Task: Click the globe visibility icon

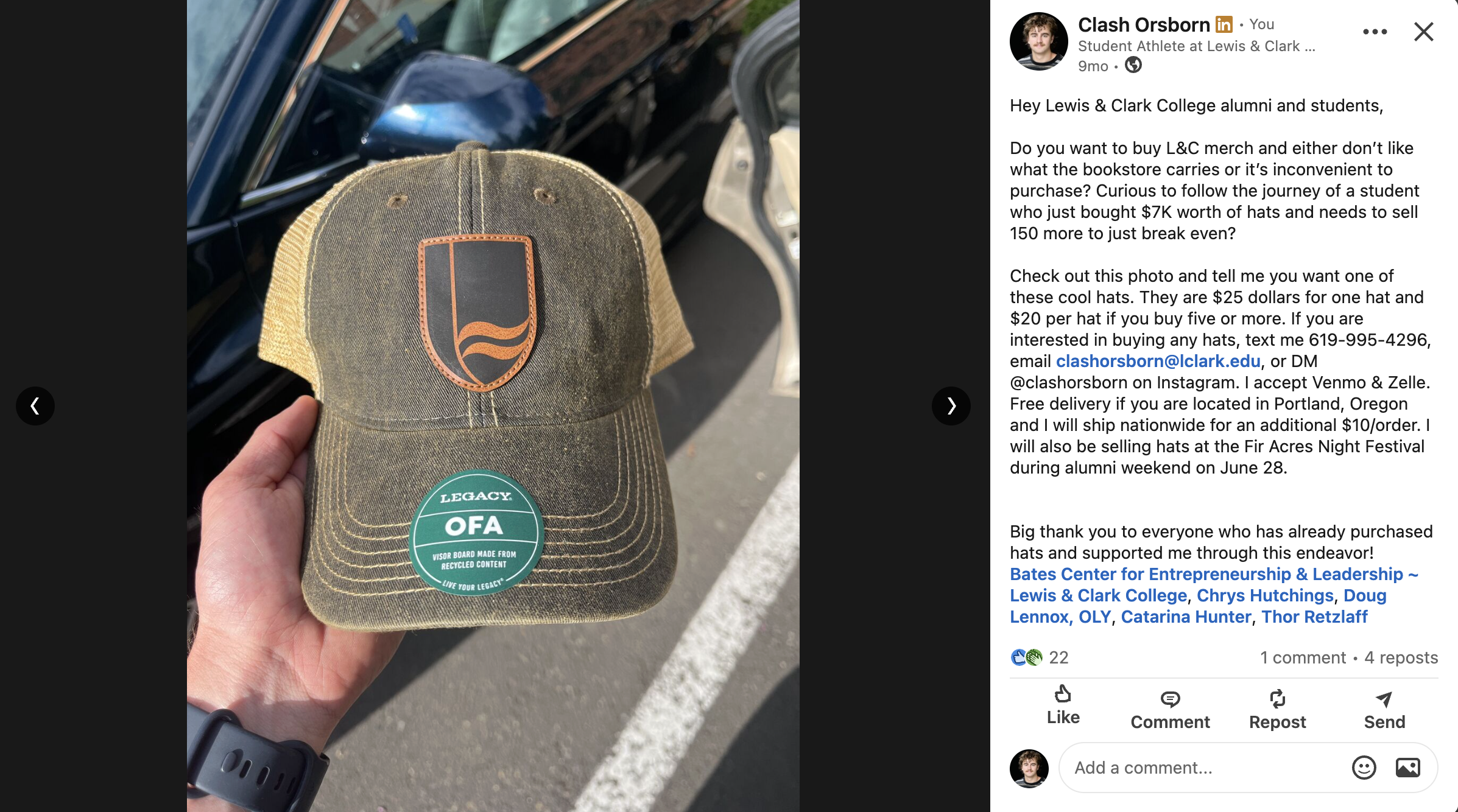Action: (x=1133, y=65)
